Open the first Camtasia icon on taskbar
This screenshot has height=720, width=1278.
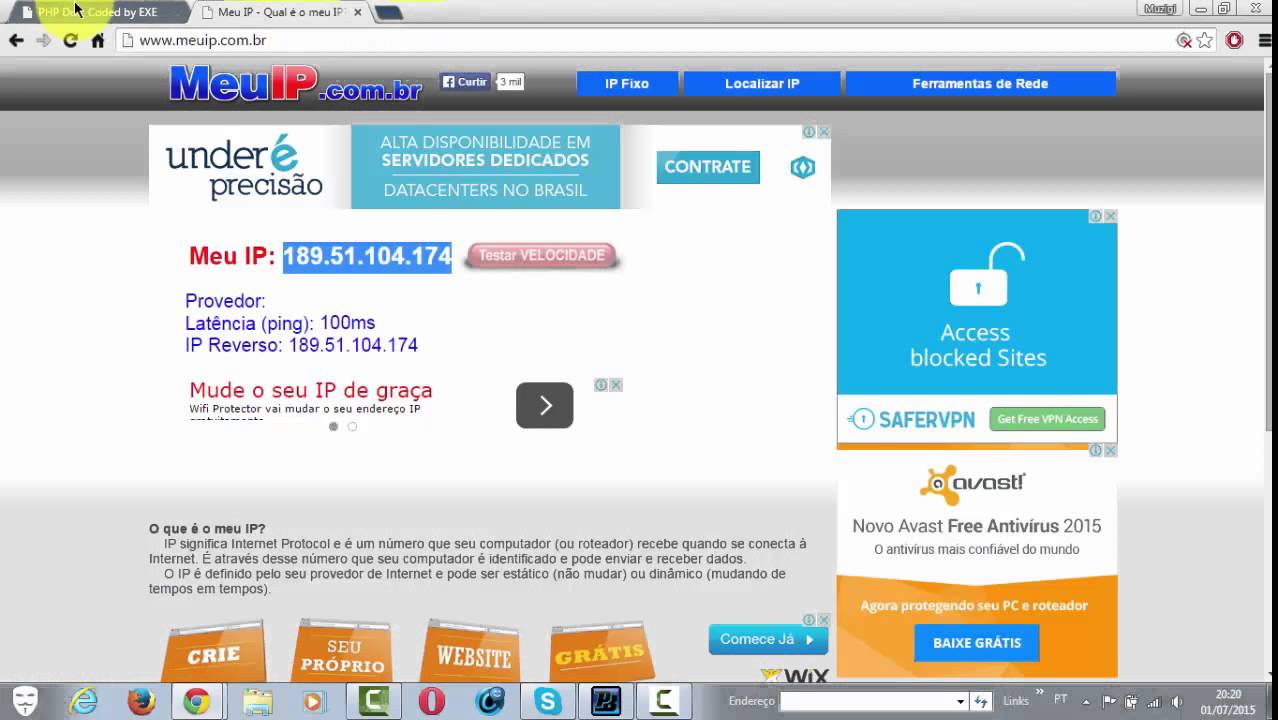click(373, 702)
